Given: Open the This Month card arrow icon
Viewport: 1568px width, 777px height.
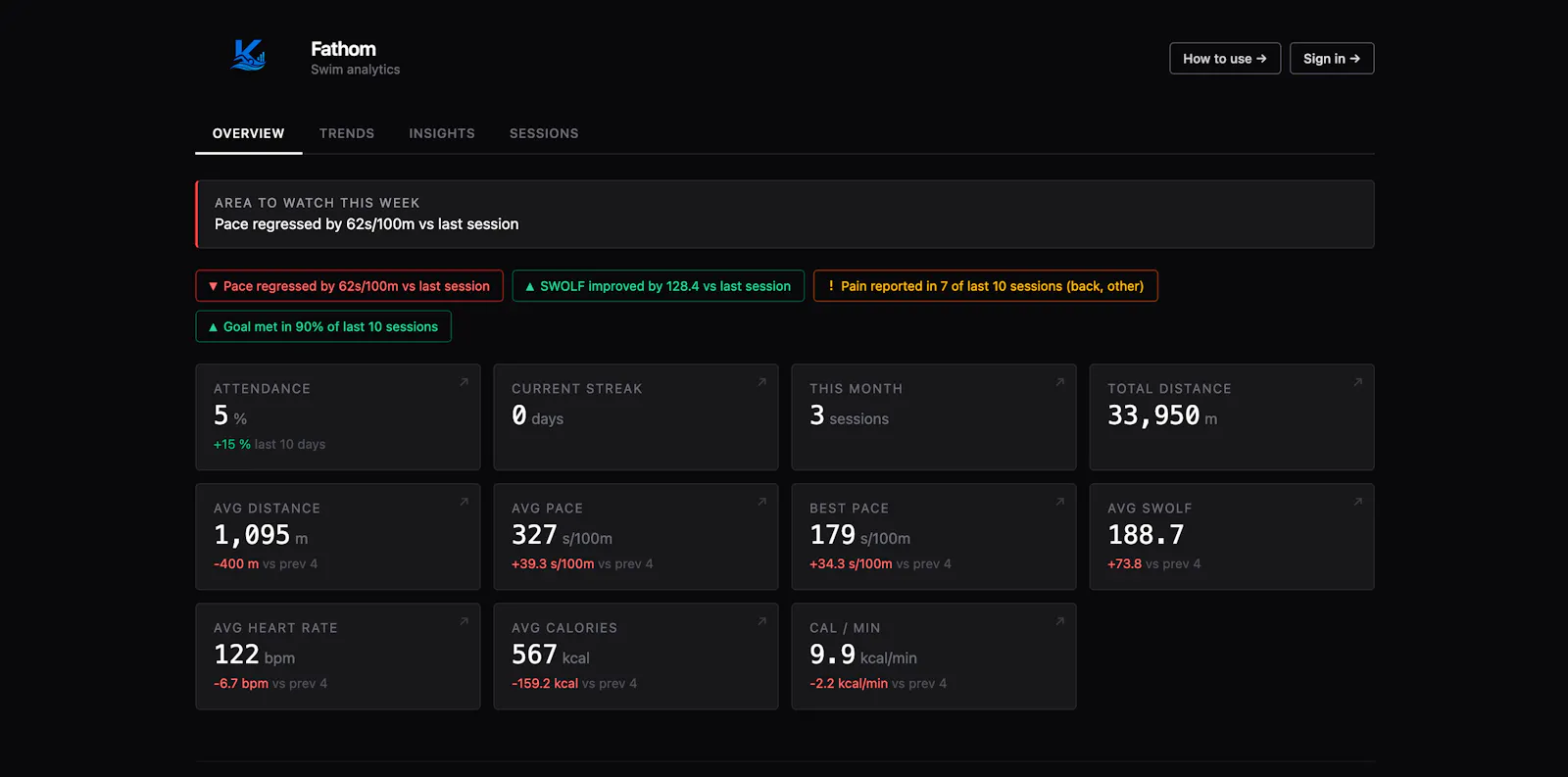Looking at the screenshot, I should click(x=1059, y=382).
